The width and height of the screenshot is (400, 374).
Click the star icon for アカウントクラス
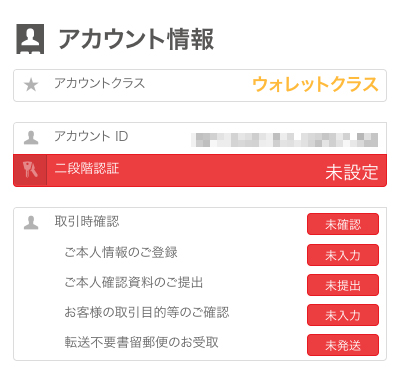[31, 85]
